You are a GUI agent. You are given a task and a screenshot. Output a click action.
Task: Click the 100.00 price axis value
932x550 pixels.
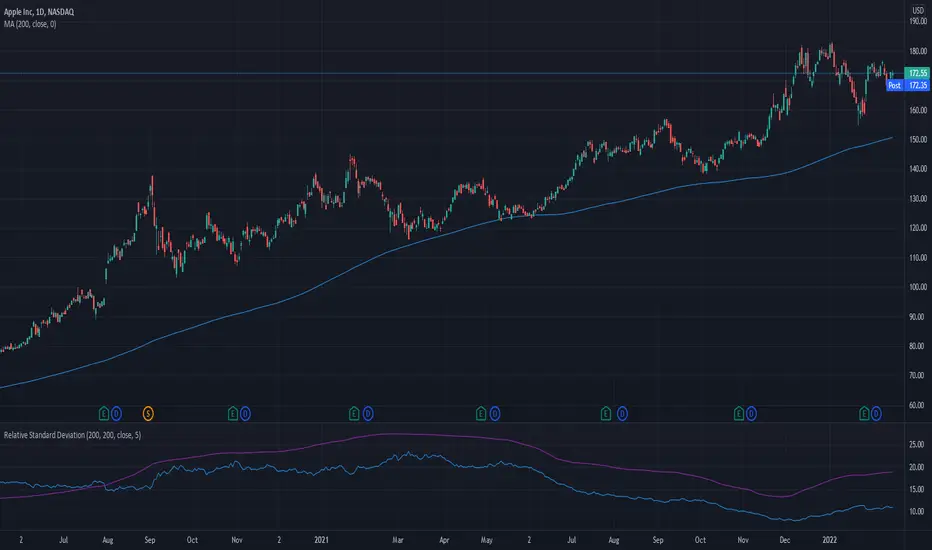click(918, 287)
